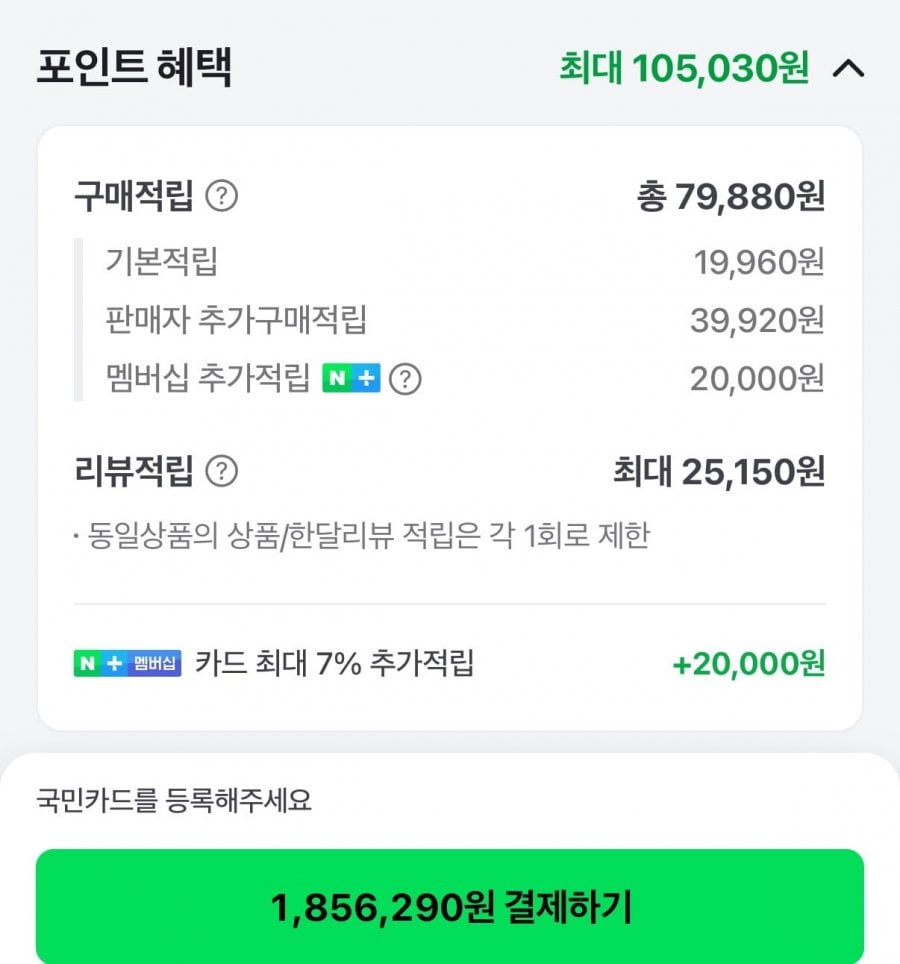Tap the 최대 25,150원 review amount
This screenshot has width=900, height=964.
tap(719, 471)
